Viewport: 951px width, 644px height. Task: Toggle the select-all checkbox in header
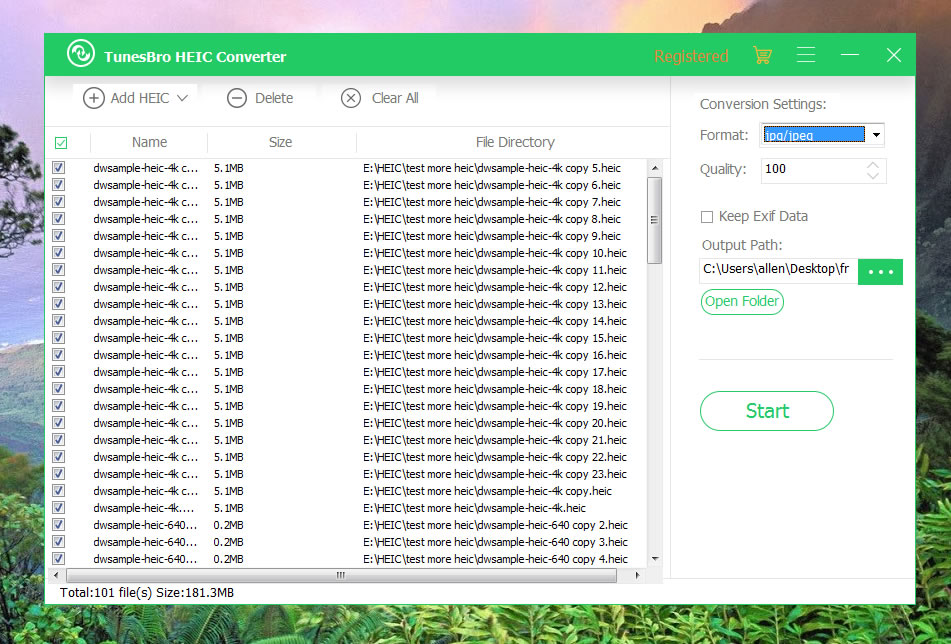(x=61, y=143)
